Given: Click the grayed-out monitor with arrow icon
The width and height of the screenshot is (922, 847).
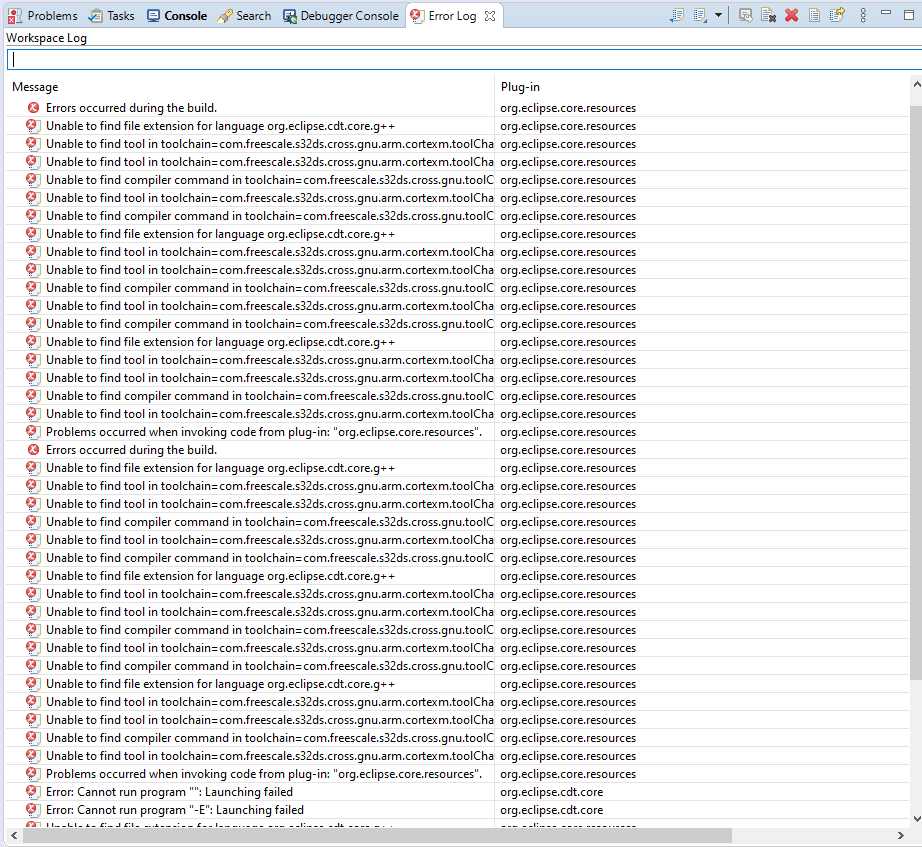Looking at the screenshot, I should (x=745, y=15).
